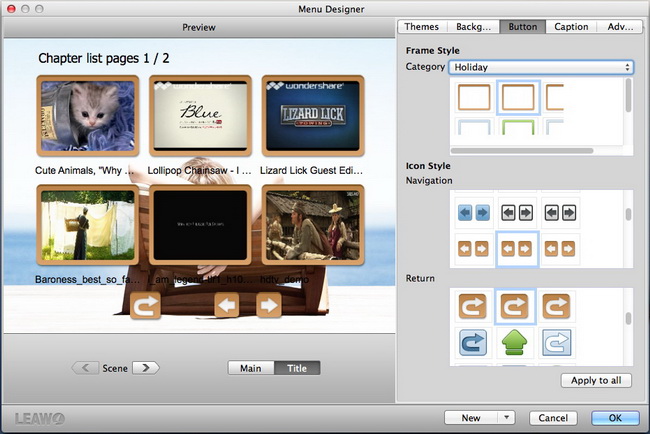Click the Return icons scrollbar
The image size is (650, 434).
tap(628, 318)
